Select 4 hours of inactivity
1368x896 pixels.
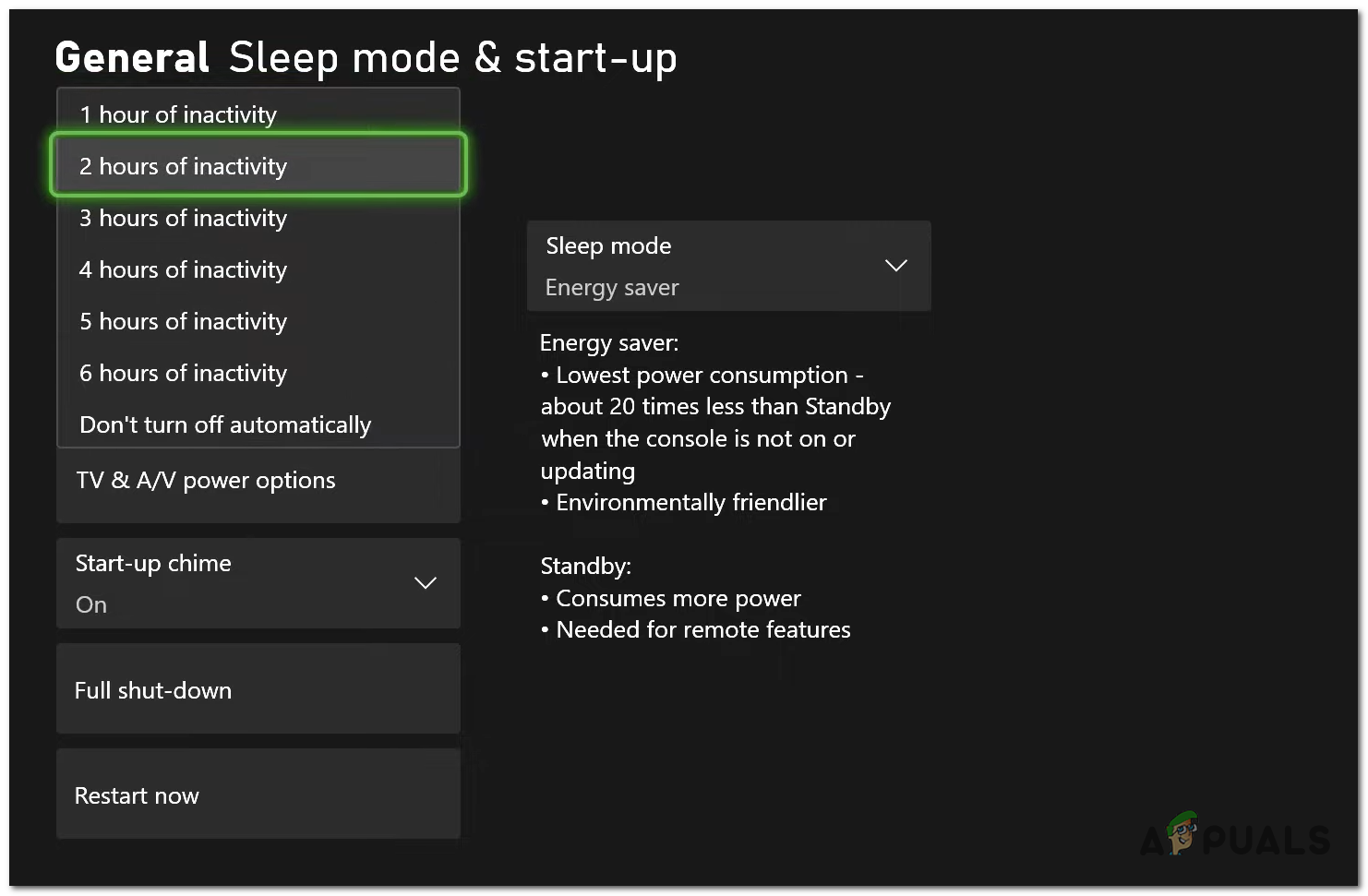click(x=183, y=269)
